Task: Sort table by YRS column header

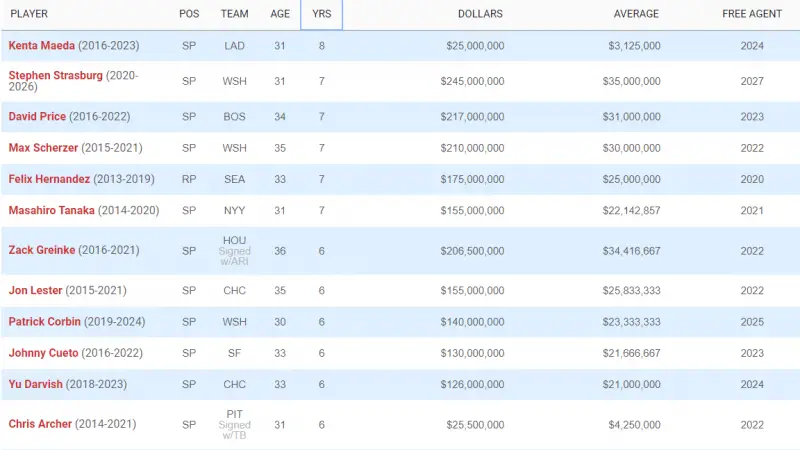Action: point(321,14)
